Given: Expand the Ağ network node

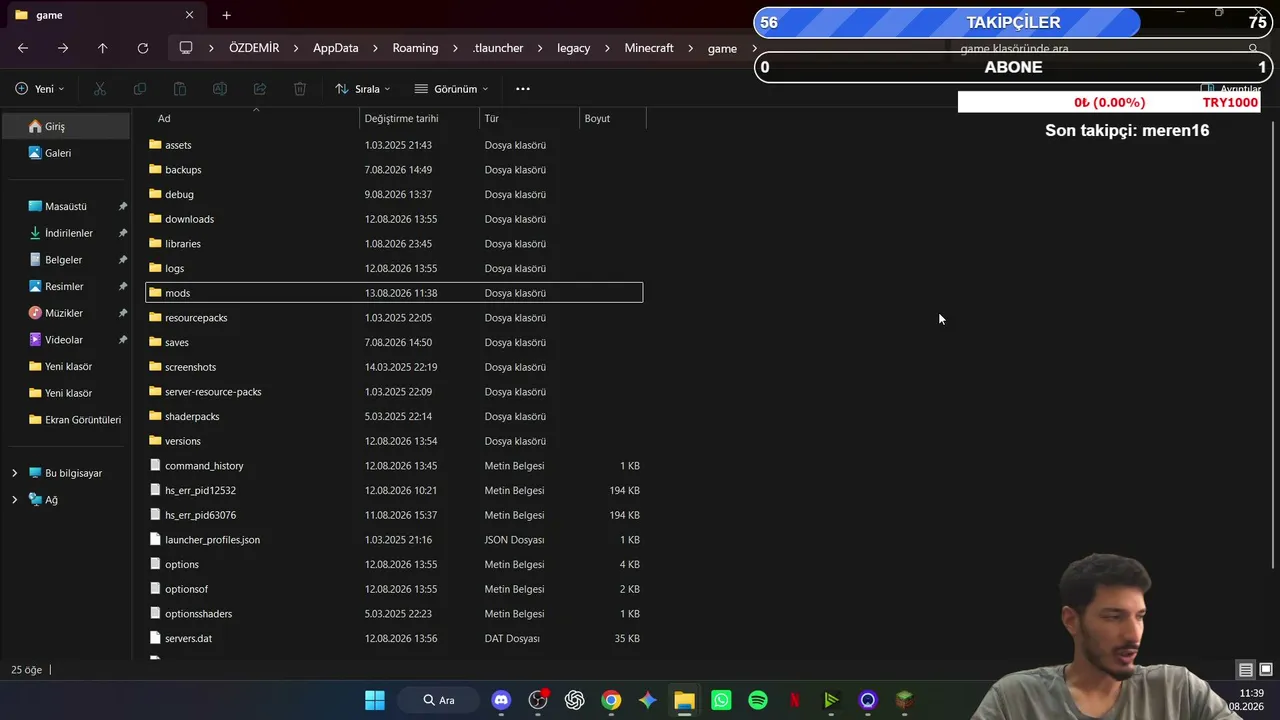Looking at the screenshot, I should [14, 499].
